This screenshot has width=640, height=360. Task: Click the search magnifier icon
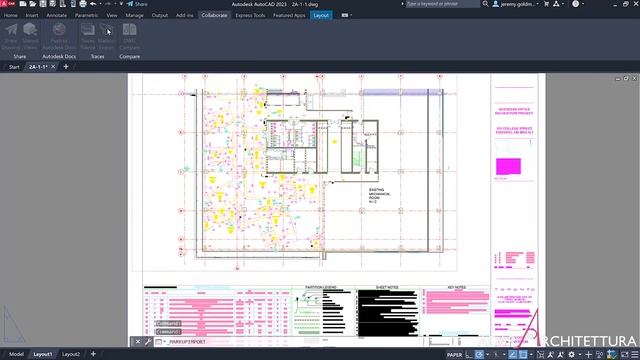coord(485,4)
